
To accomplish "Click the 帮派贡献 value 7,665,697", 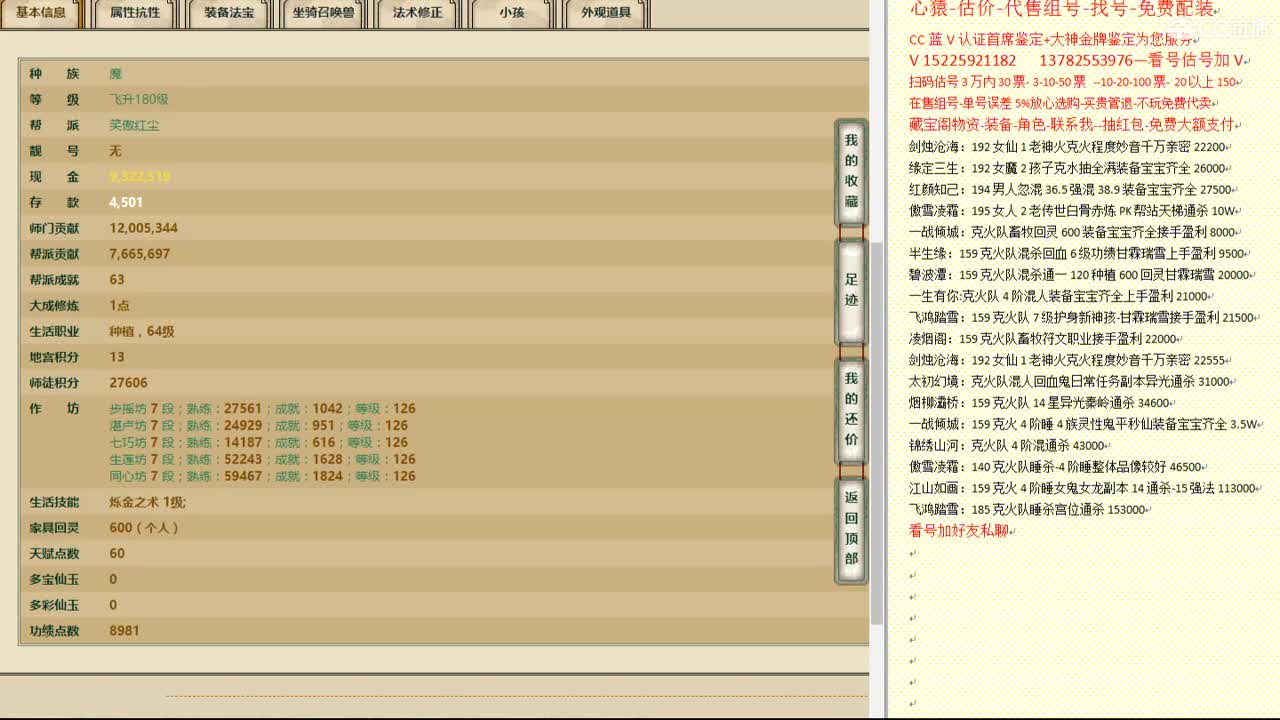I will pos(140,254).
